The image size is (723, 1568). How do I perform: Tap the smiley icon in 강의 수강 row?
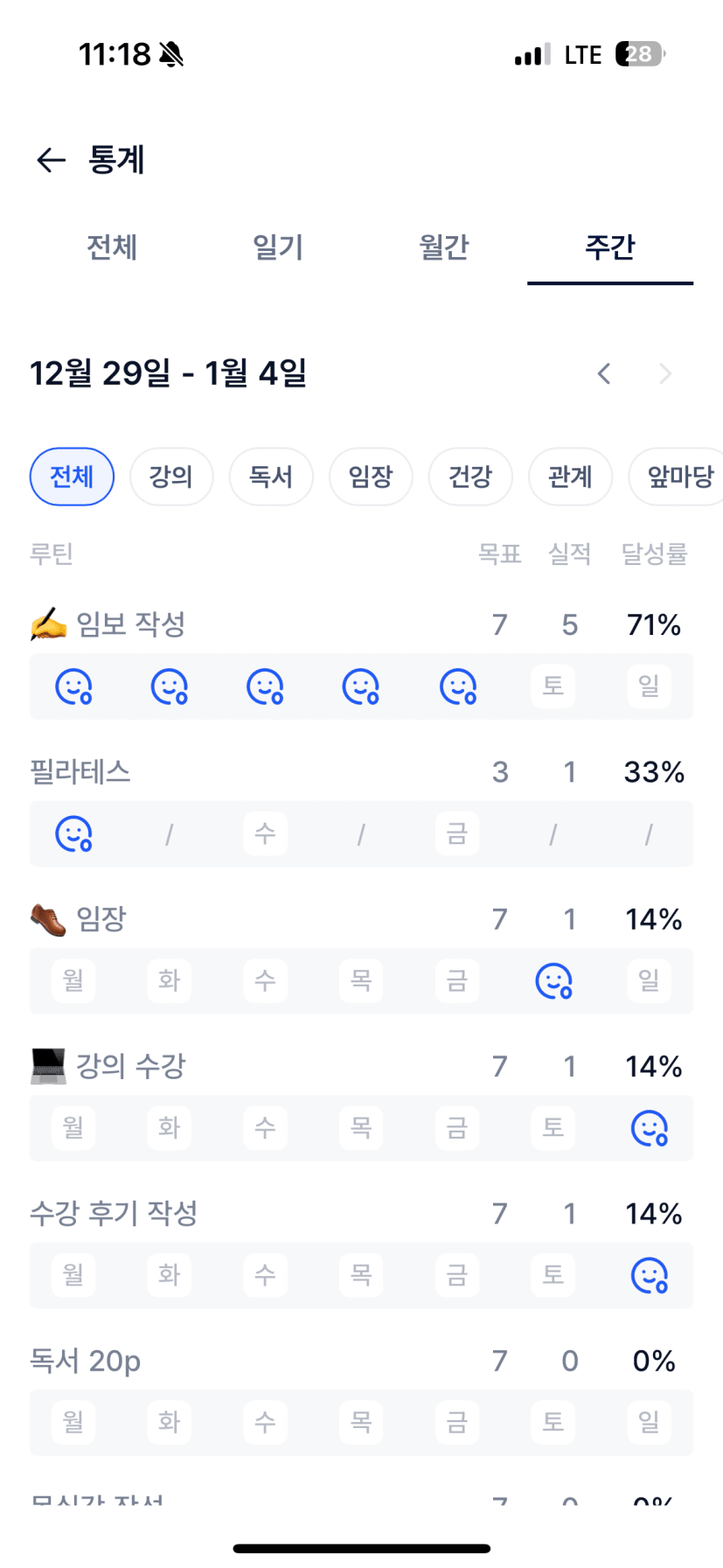pos(649,1128)
